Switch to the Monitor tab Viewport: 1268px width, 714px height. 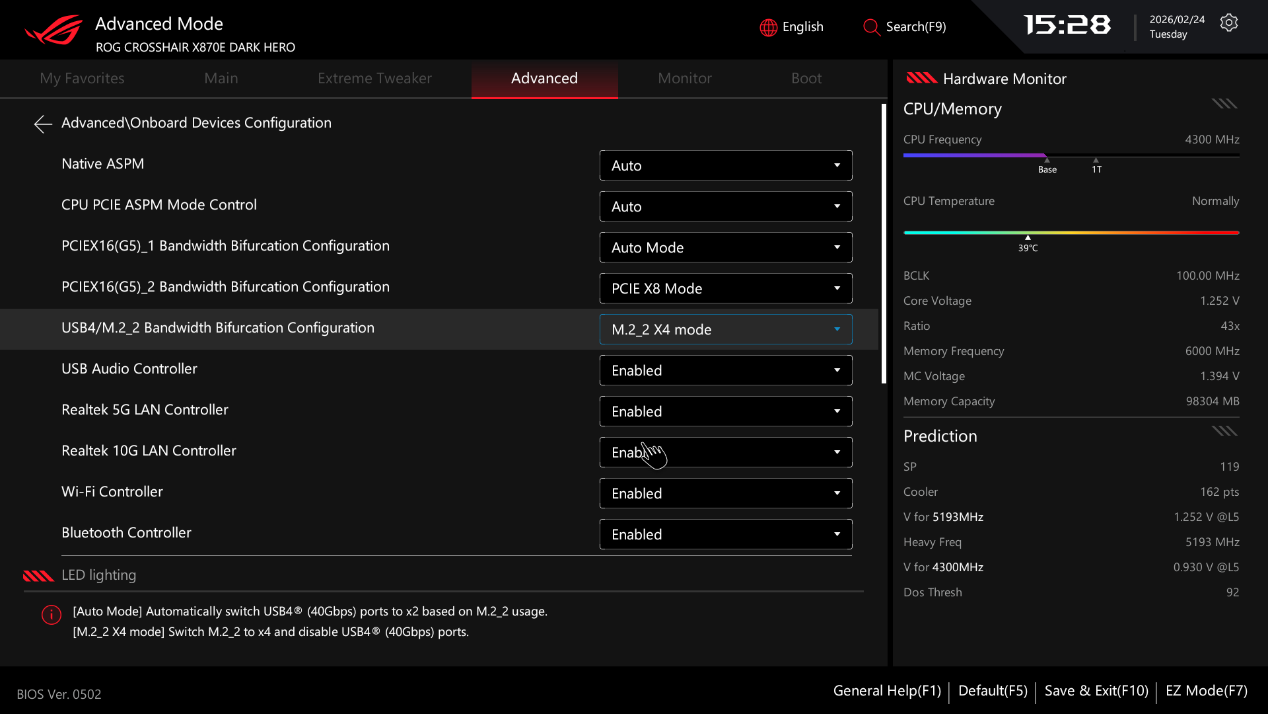(x=684, y=78)
